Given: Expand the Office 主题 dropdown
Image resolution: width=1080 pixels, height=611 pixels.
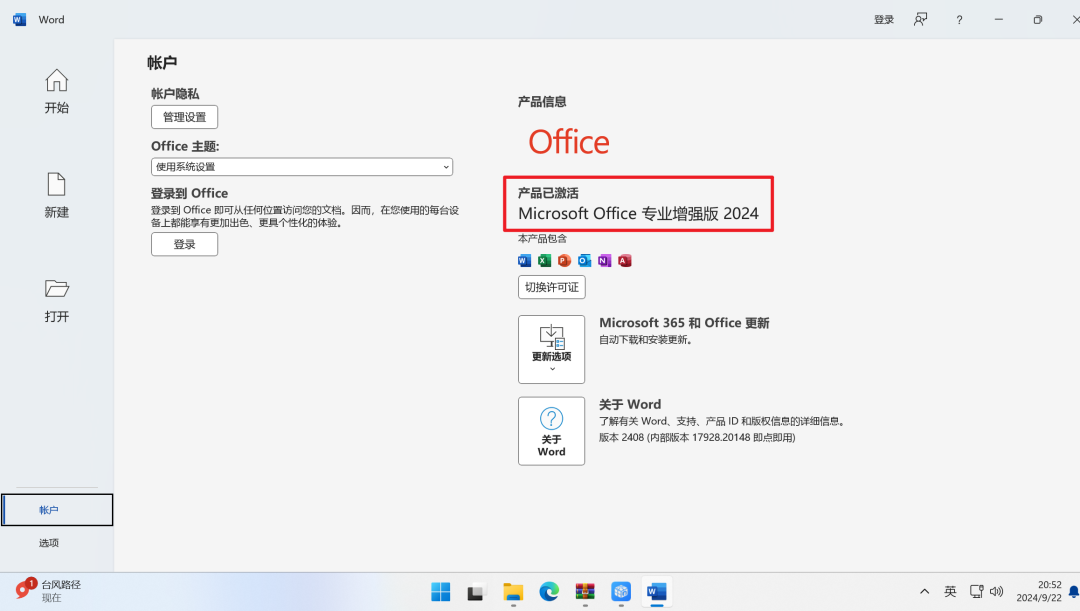Looking at the screenshot, I should [x=302, y=167].
